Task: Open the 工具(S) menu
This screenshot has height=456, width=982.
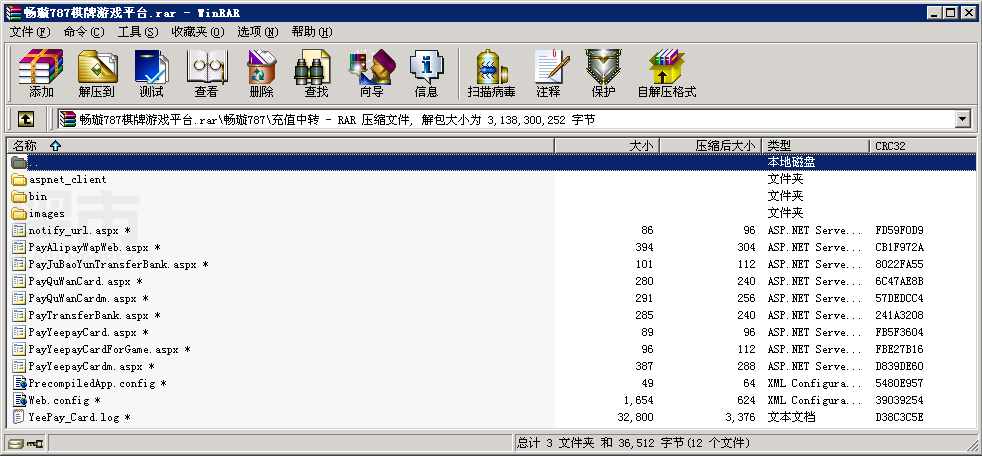Action: pyautogui.click(x=138, y=32)
